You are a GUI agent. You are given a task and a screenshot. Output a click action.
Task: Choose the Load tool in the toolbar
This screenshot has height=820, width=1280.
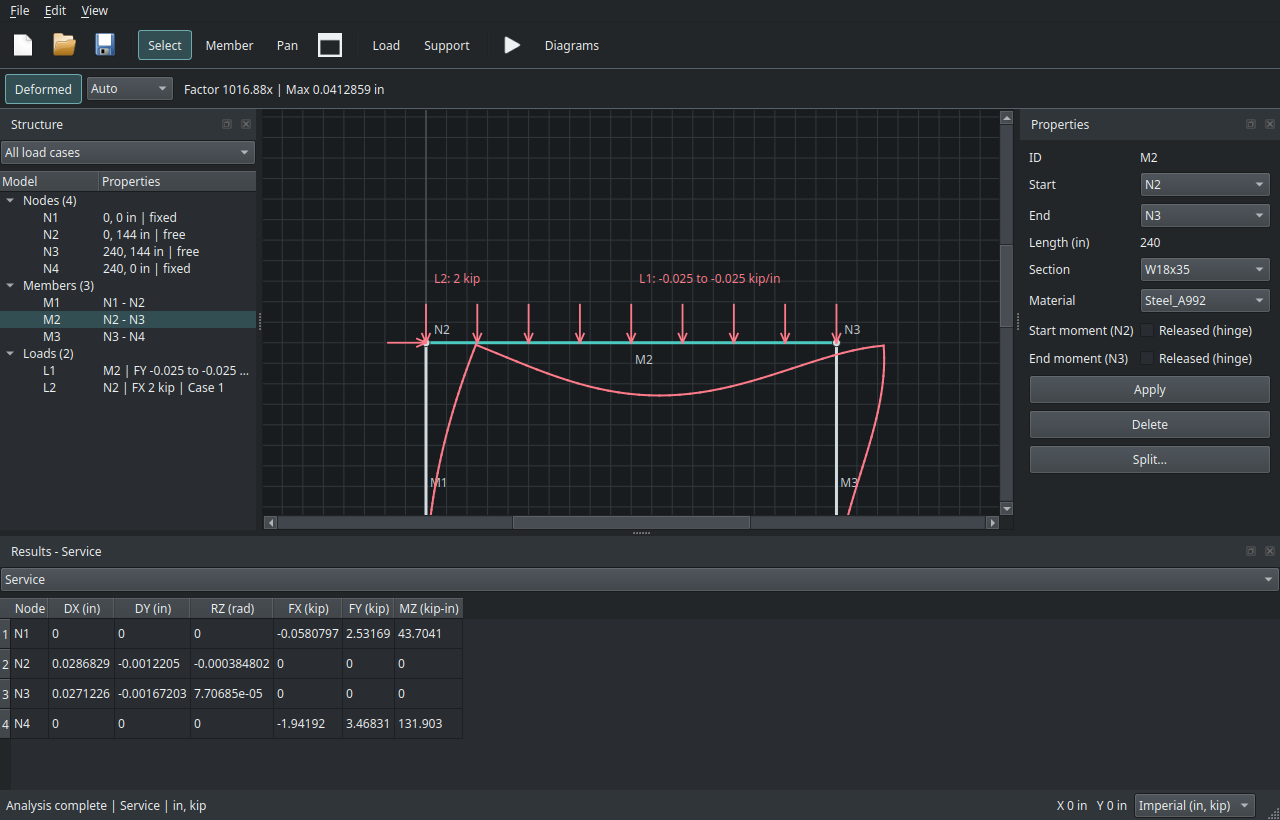tap(386, 45)
